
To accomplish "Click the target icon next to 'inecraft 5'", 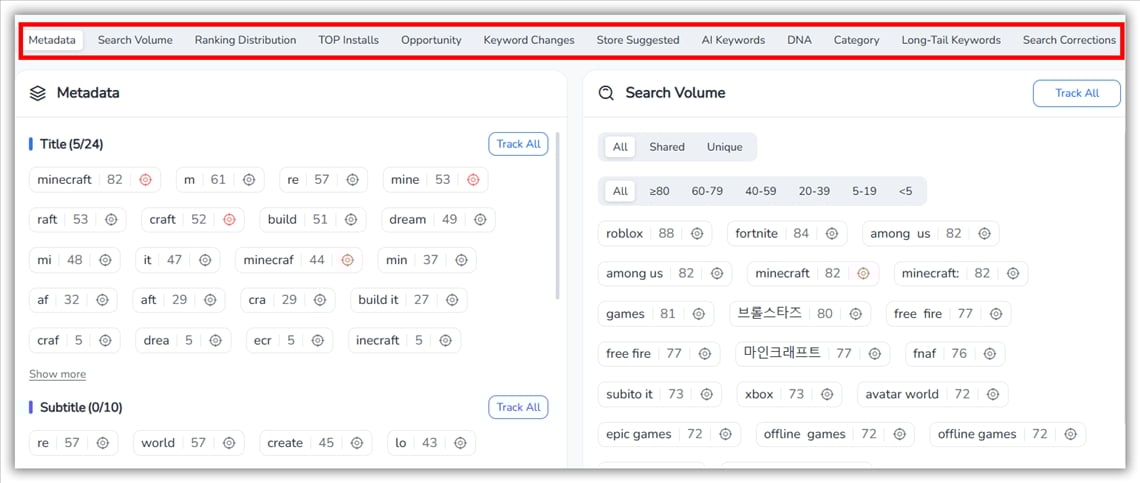I will (445, 340).
